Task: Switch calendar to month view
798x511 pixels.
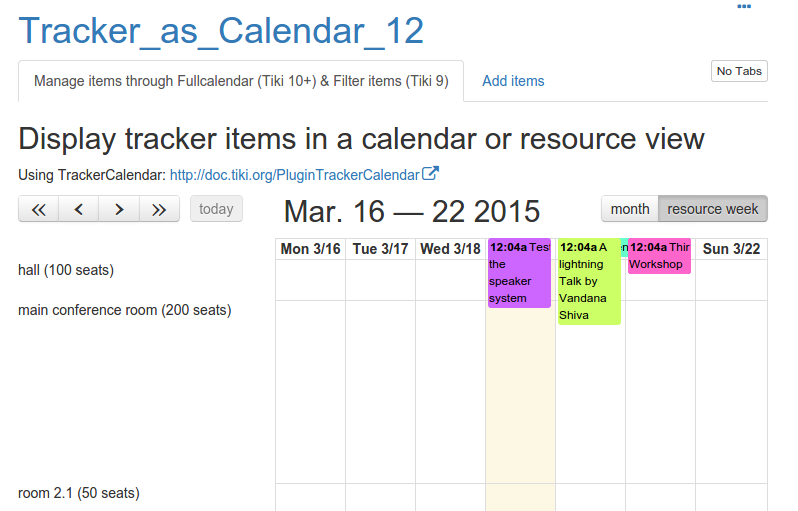Action: coord(630,209)
